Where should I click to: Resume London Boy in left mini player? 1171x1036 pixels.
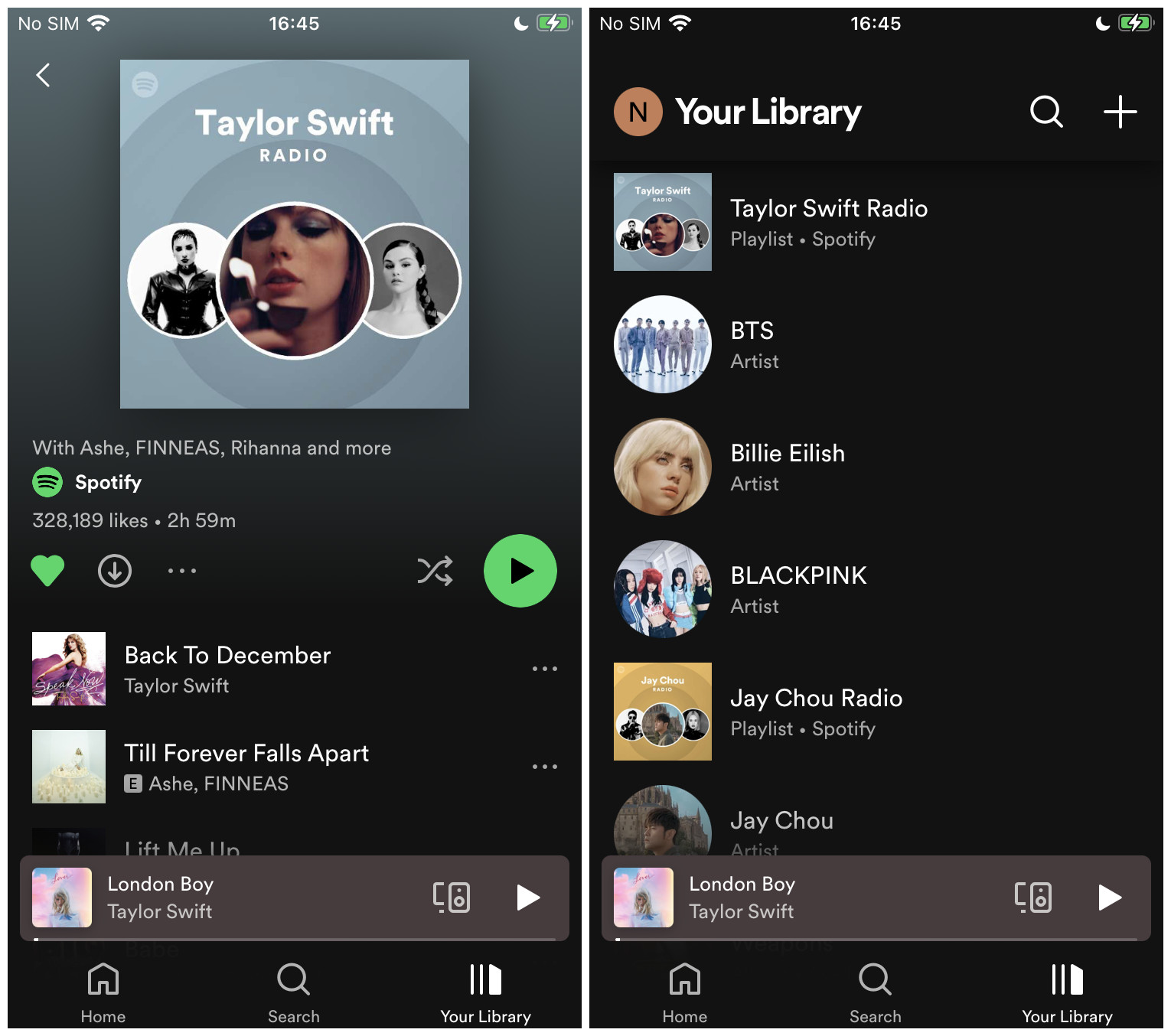[x=527, y=898]
